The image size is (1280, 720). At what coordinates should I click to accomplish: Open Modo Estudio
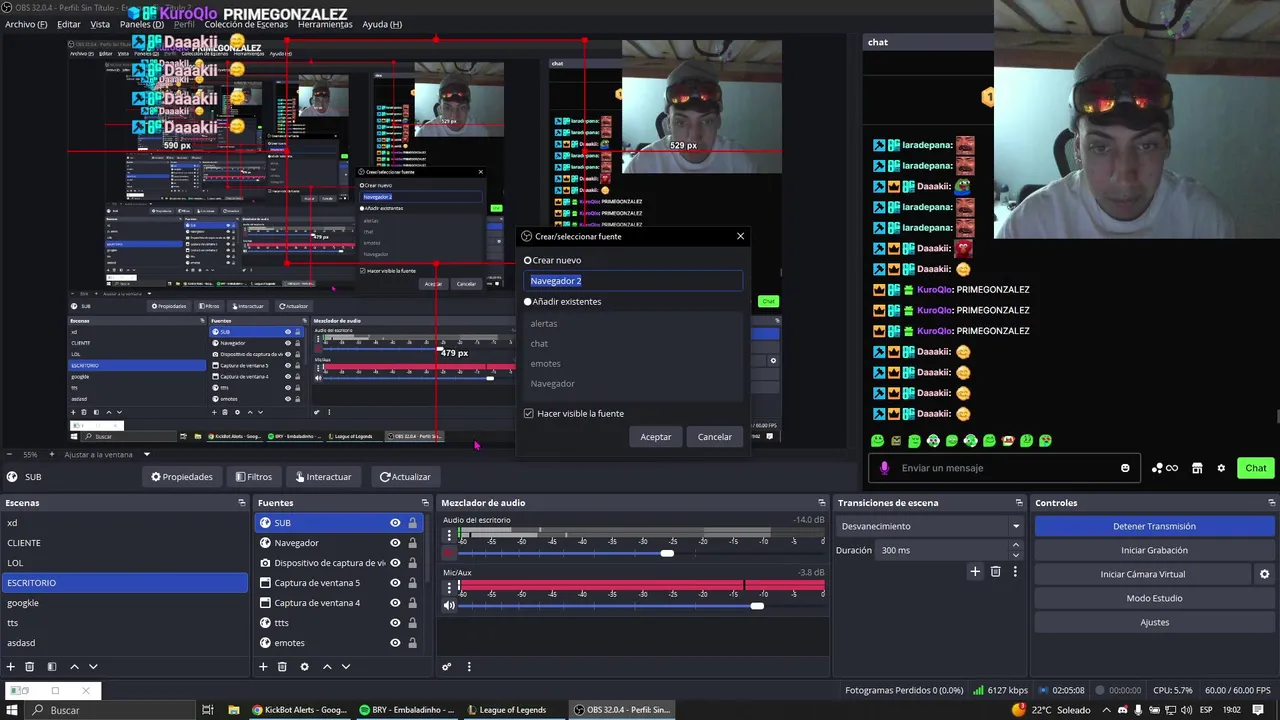pyautogui.click(x=1154, y=598)
